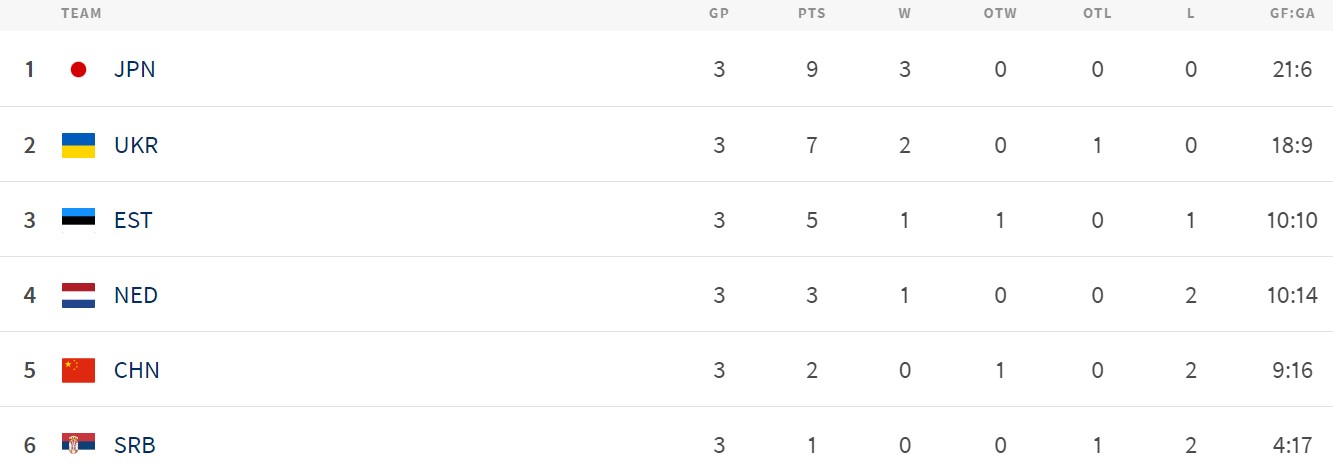Click the TEAM column header
Viewport: 1333px width, 472px height.
(x=81, y=14)
